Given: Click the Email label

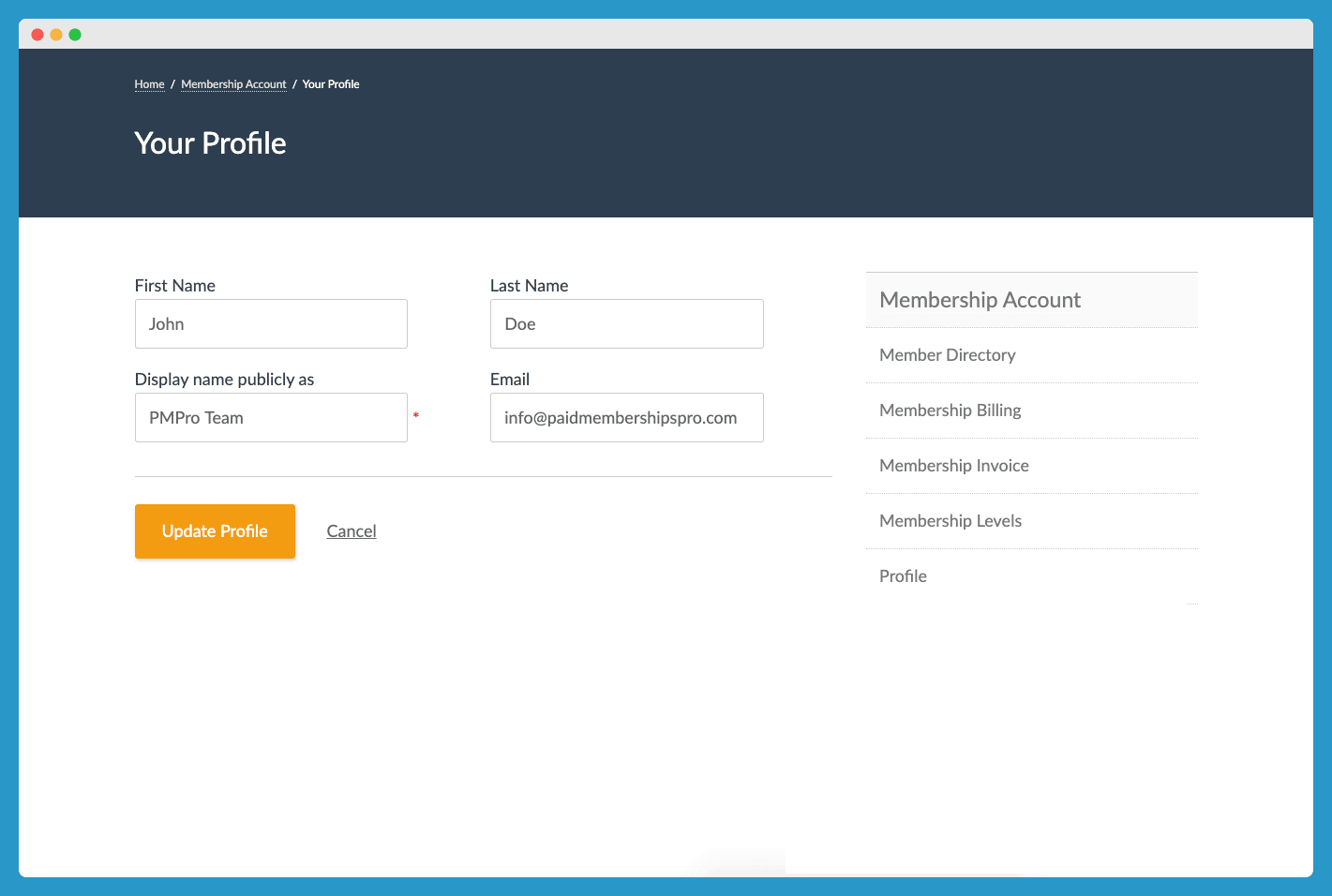Looking at the screenshot, I should (x=510, y=380).
